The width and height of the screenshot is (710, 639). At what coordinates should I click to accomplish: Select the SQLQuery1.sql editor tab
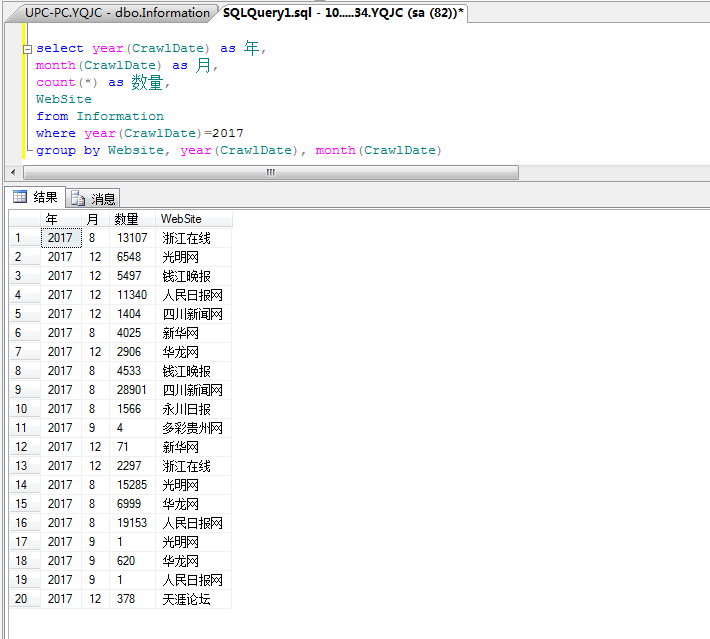(343, 13)
